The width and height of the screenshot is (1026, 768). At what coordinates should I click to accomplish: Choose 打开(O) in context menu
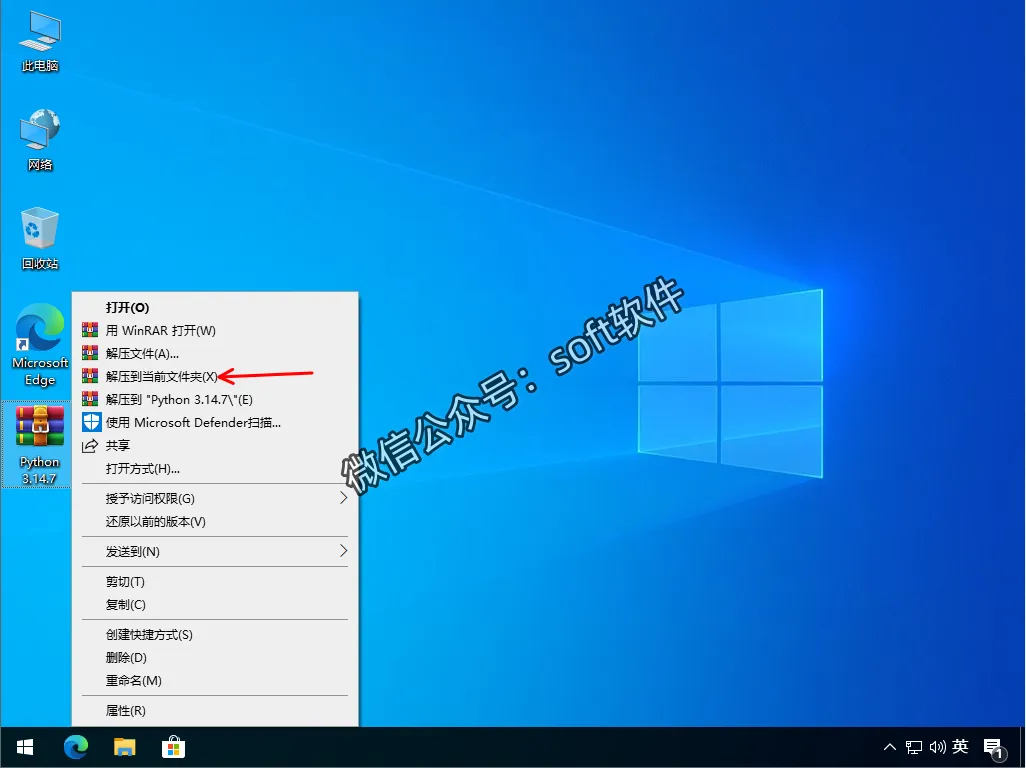click(215, 307)
